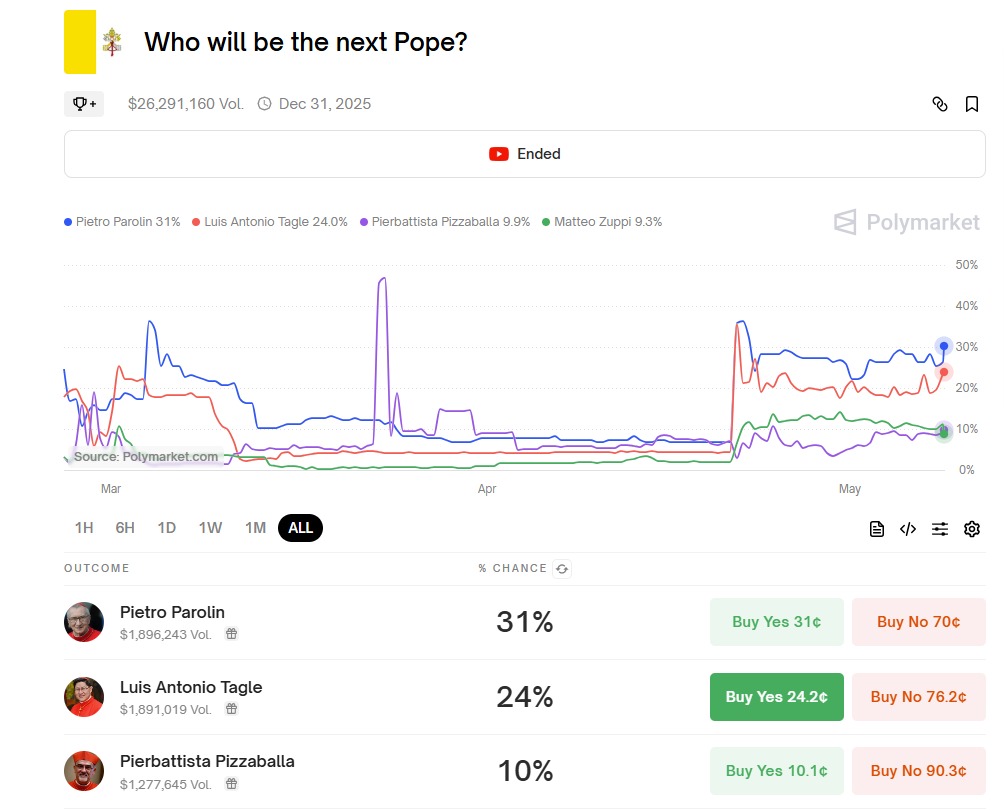The width and height of the screenshot is (1004, 810).
Task: Open the chart filter sliders icon
Action: (940, 529)
